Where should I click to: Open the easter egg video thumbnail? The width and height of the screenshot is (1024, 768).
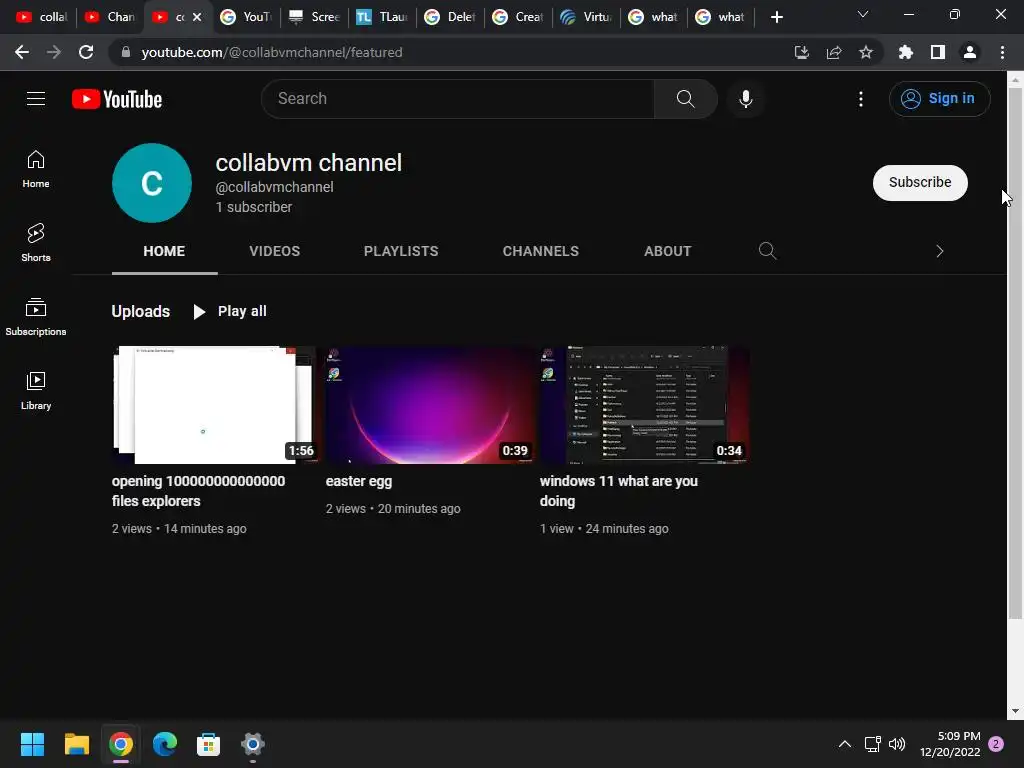point(428,405)
